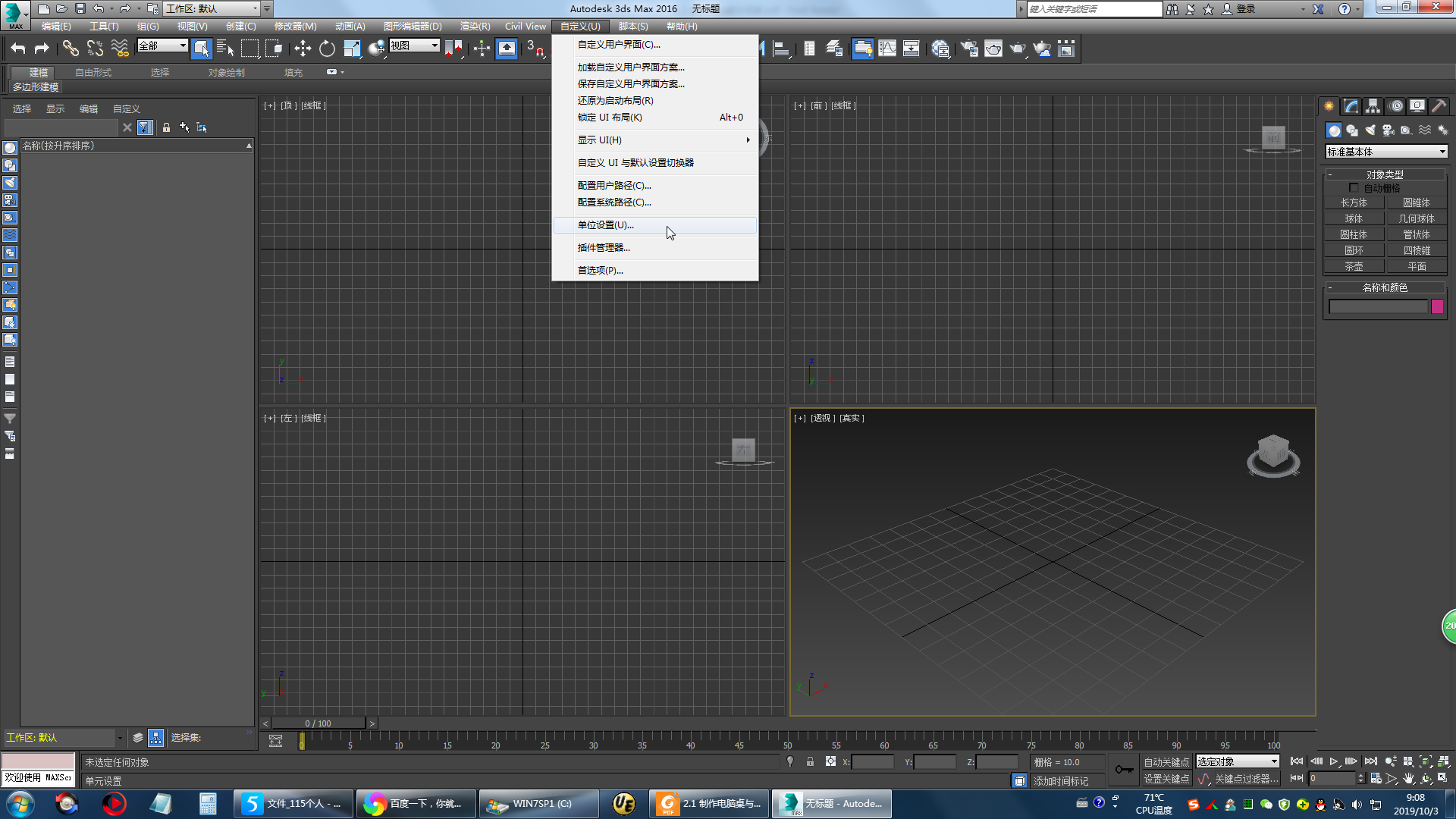Image resolution: width=1456 pixels, height=819 pixels.
Task: Switch to the 自由形式 ribbon tab
Action: [x=93, y=73]
